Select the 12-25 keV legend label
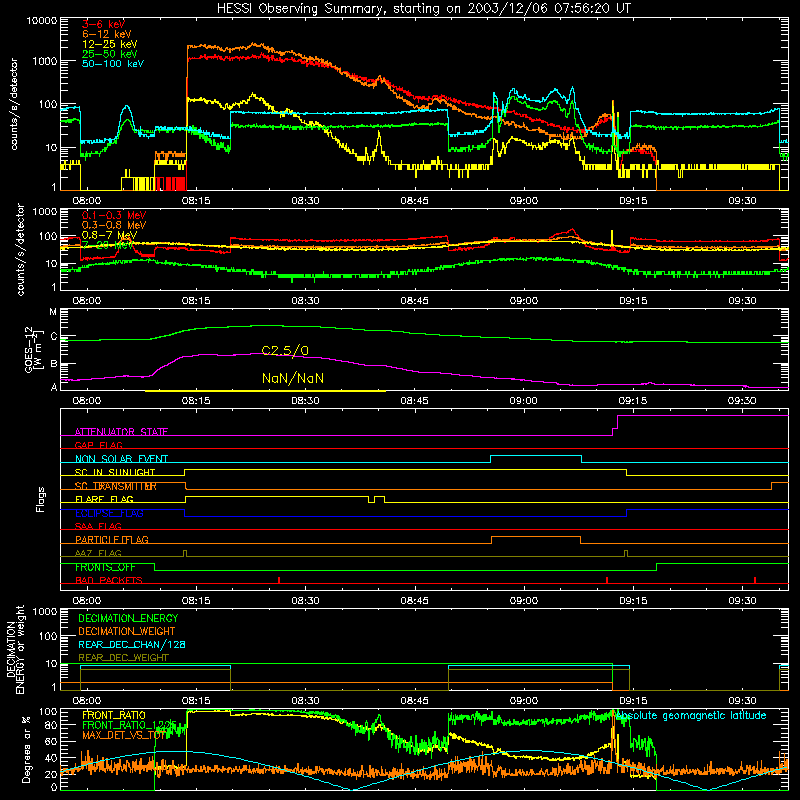The height and width of the screenshot is (800, 800). coord(110,44)
